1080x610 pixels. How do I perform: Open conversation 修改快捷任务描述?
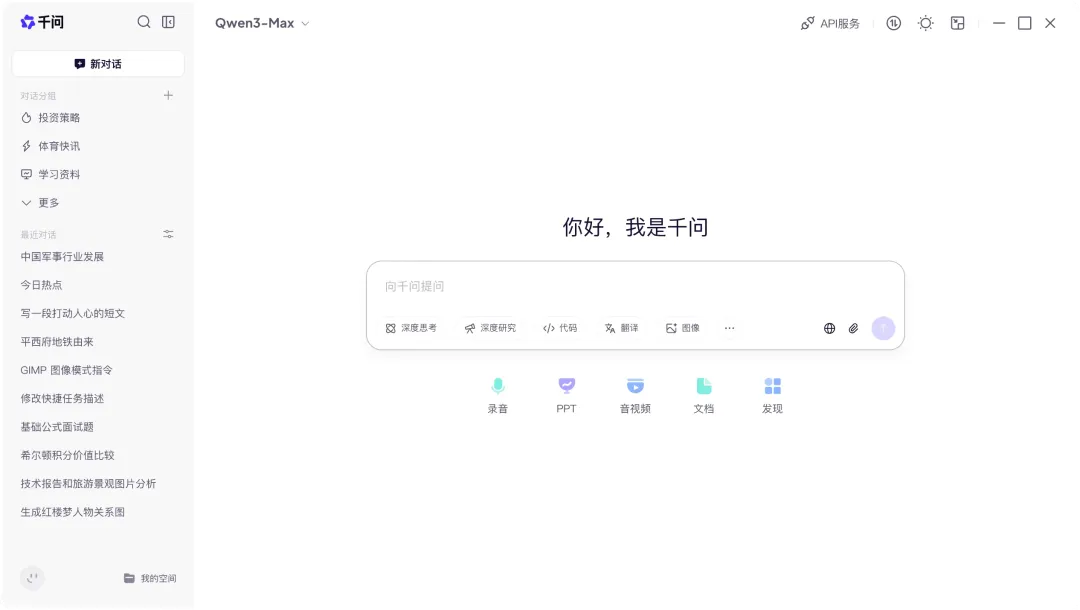point(62,399)
